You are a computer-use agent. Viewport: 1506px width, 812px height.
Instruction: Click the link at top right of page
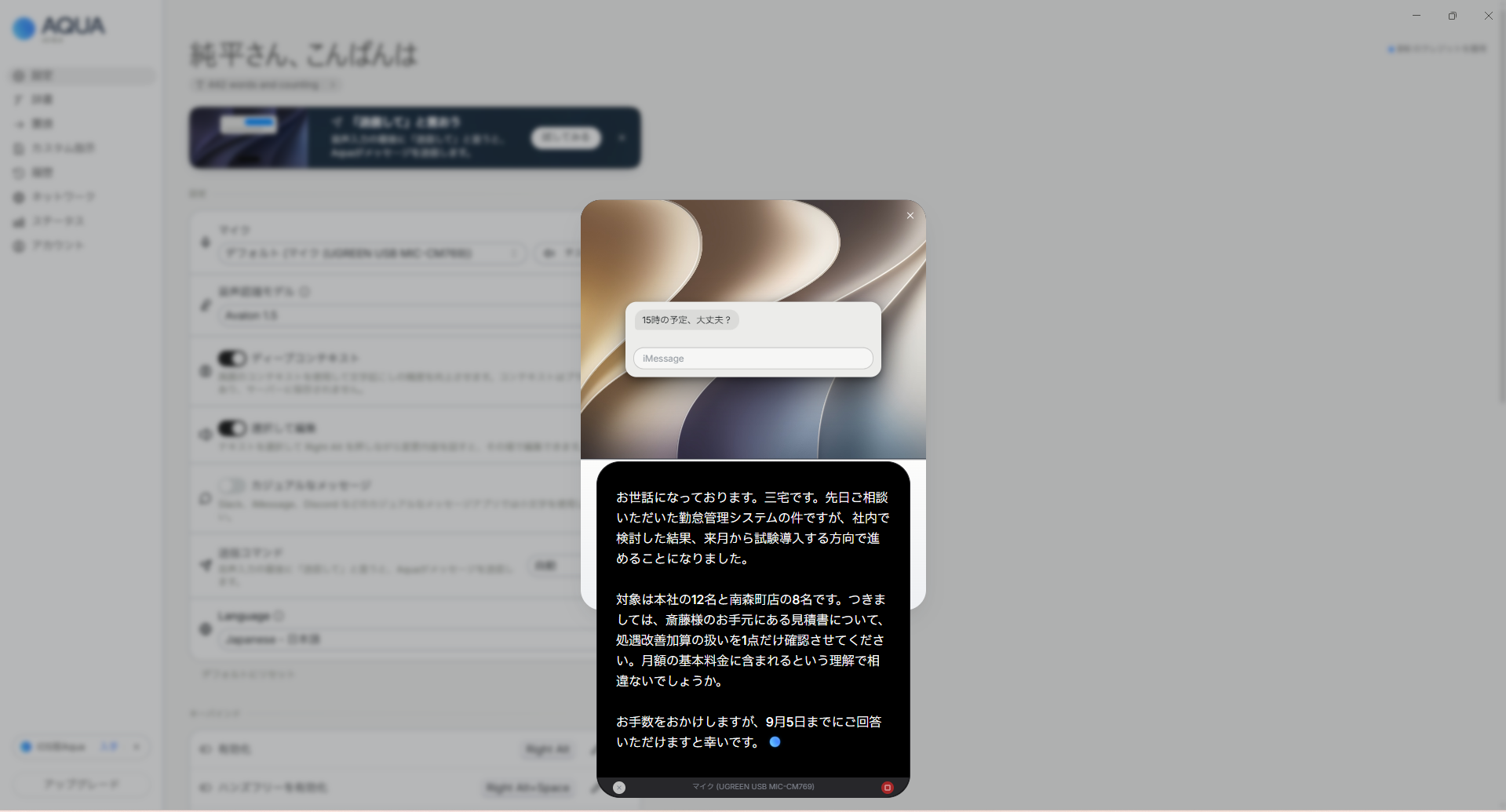point(1437,49)
